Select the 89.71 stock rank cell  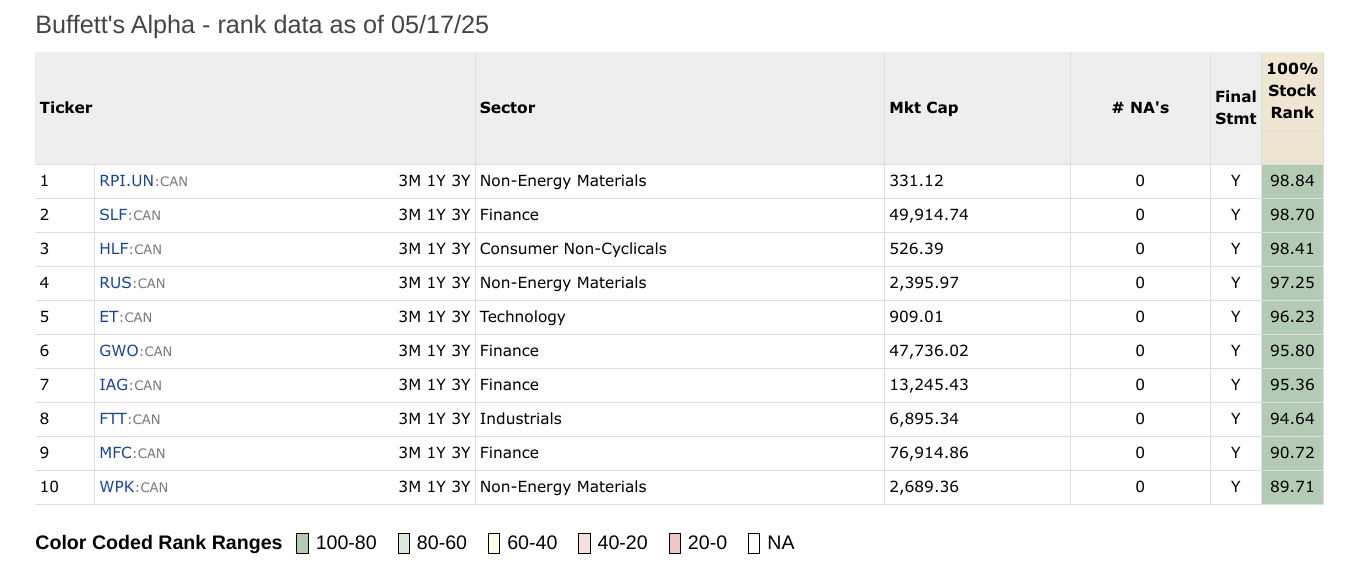point(1292,487)
